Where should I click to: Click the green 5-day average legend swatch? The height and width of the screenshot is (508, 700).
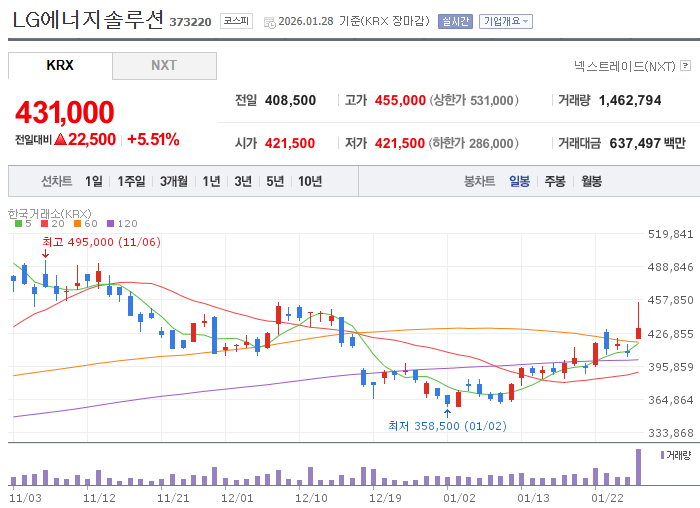click(18, 224)
